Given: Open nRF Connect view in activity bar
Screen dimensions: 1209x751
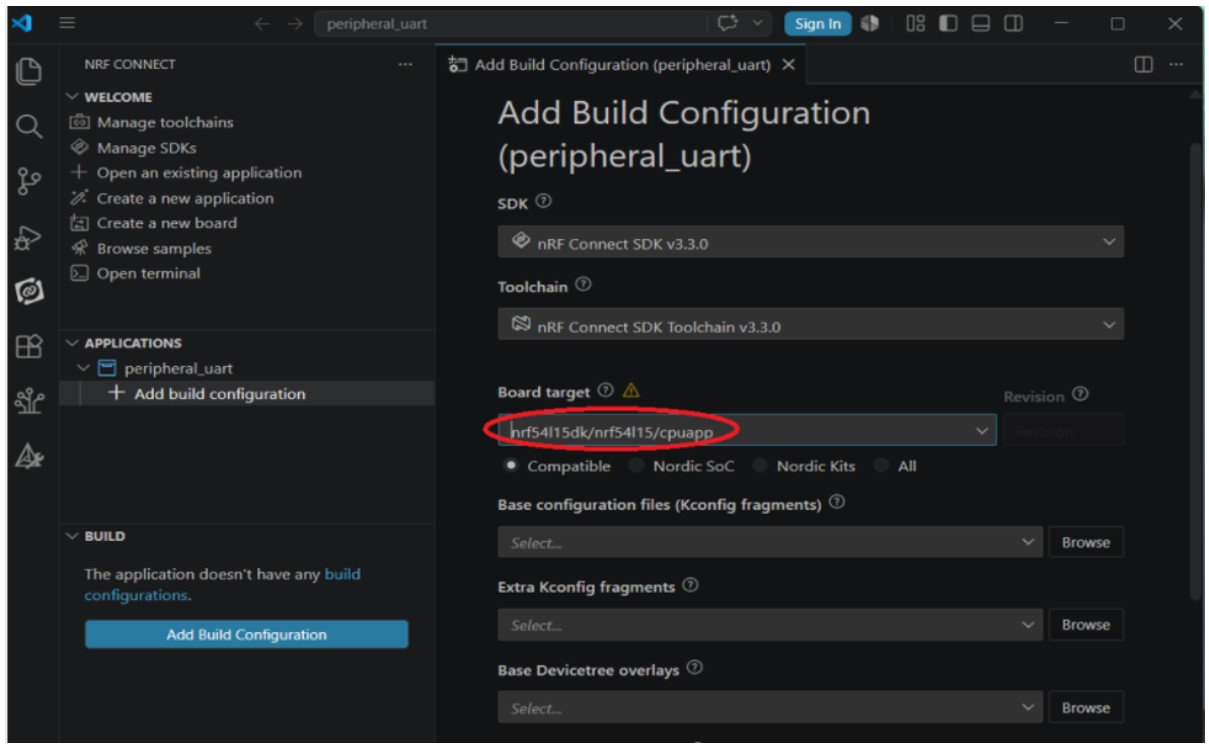Looking at the screenshot, I should point(30,292).
